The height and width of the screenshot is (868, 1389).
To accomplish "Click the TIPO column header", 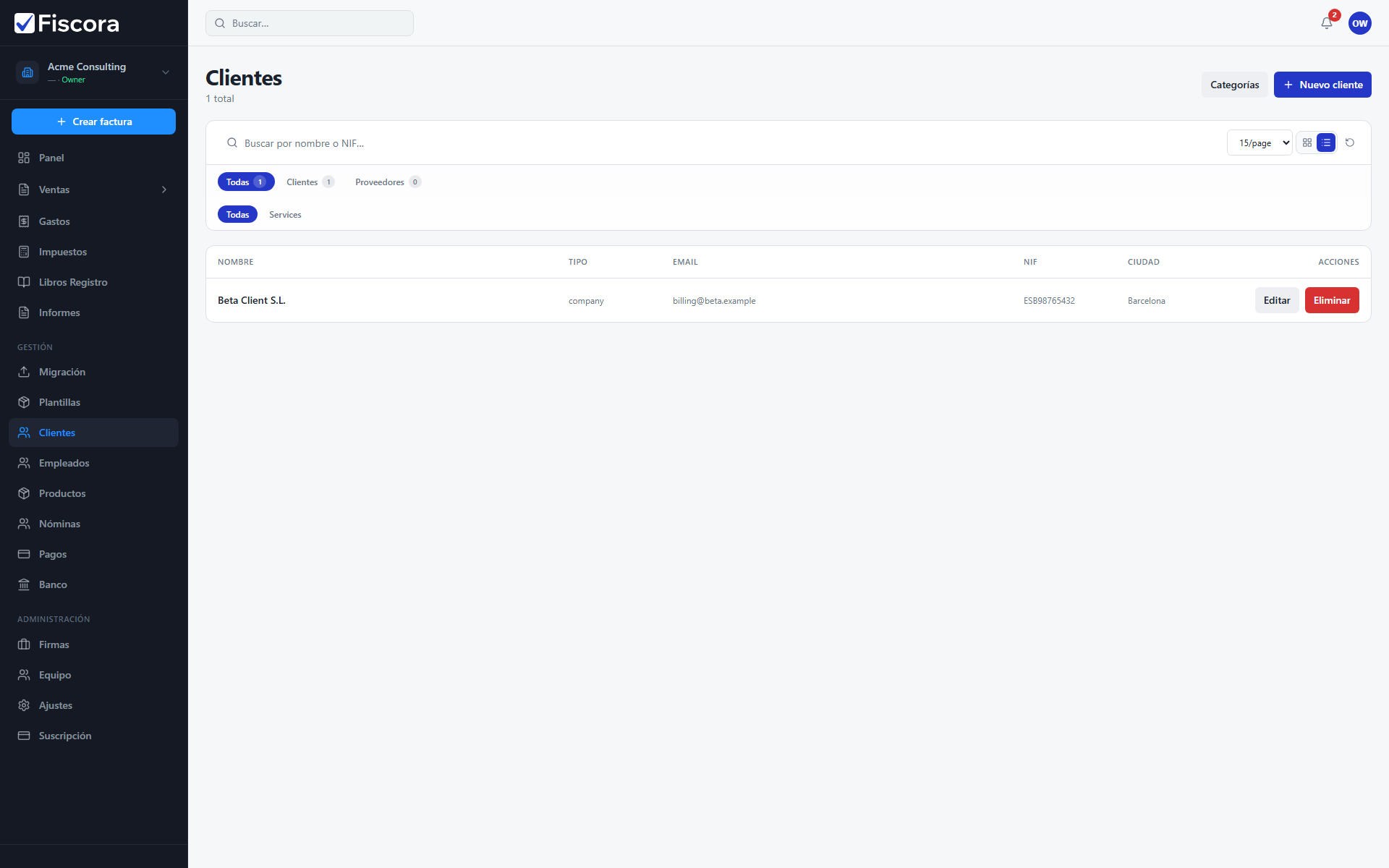I will pos(578,262).
